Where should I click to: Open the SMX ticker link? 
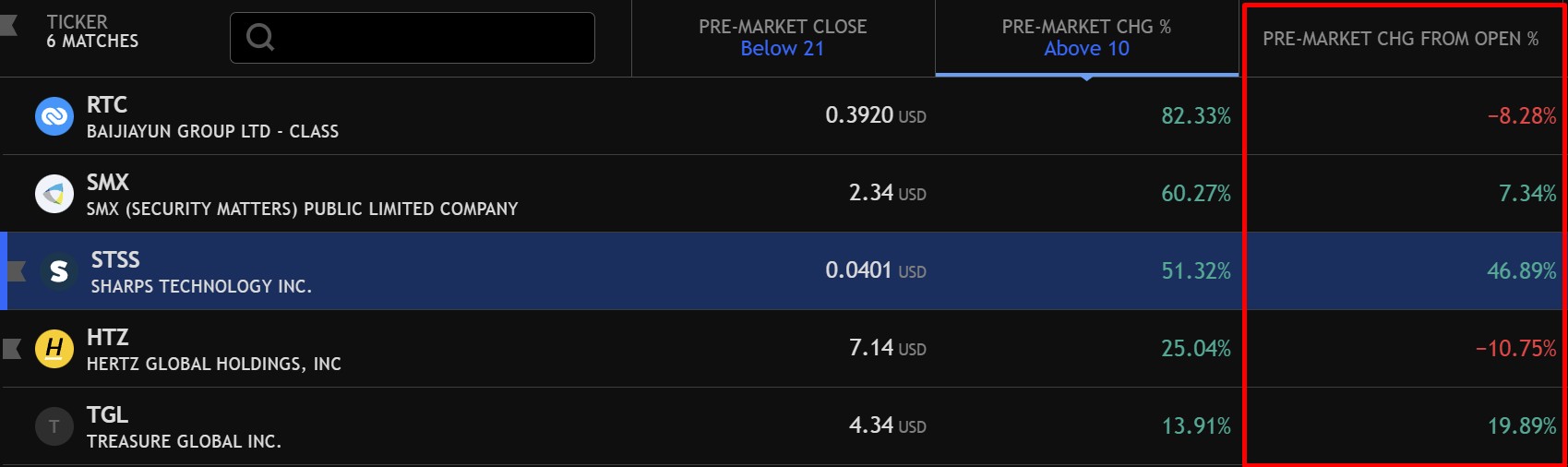tap(108, 183)
